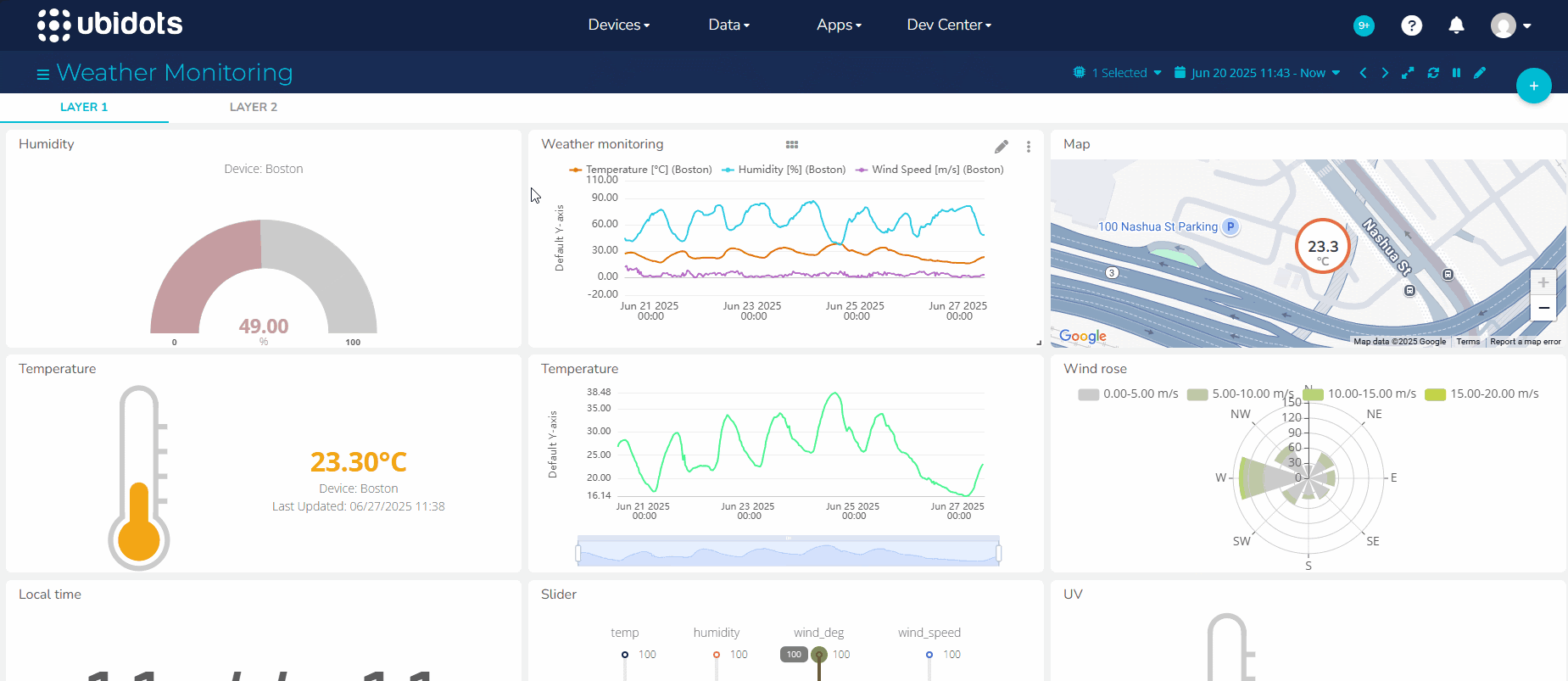
Task: Click the Google logo on map
Action: tap(1083, 336)
